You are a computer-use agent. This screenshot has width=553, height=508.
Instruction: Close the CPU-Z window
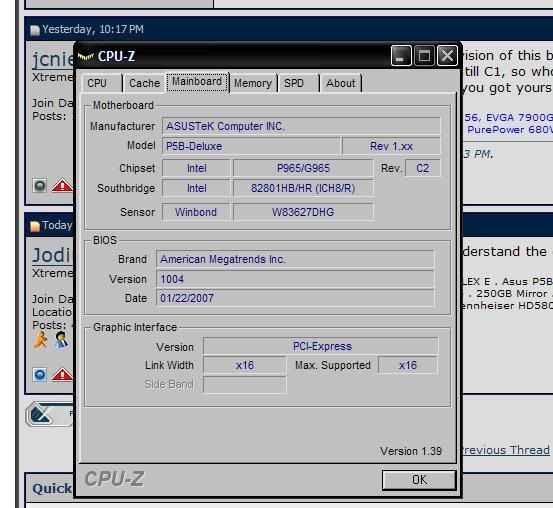pyautogui.click(x=447, y=56)
